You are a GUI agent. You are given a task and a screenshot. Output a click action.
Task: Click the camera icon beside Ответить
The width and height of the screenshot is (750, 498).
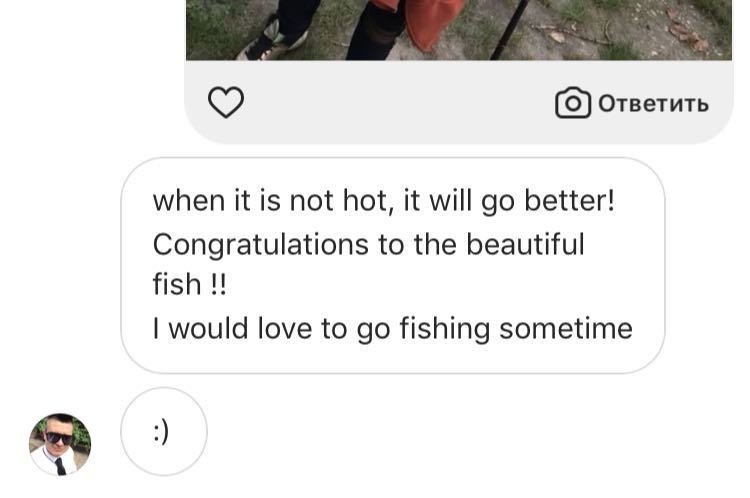point(573,103)
